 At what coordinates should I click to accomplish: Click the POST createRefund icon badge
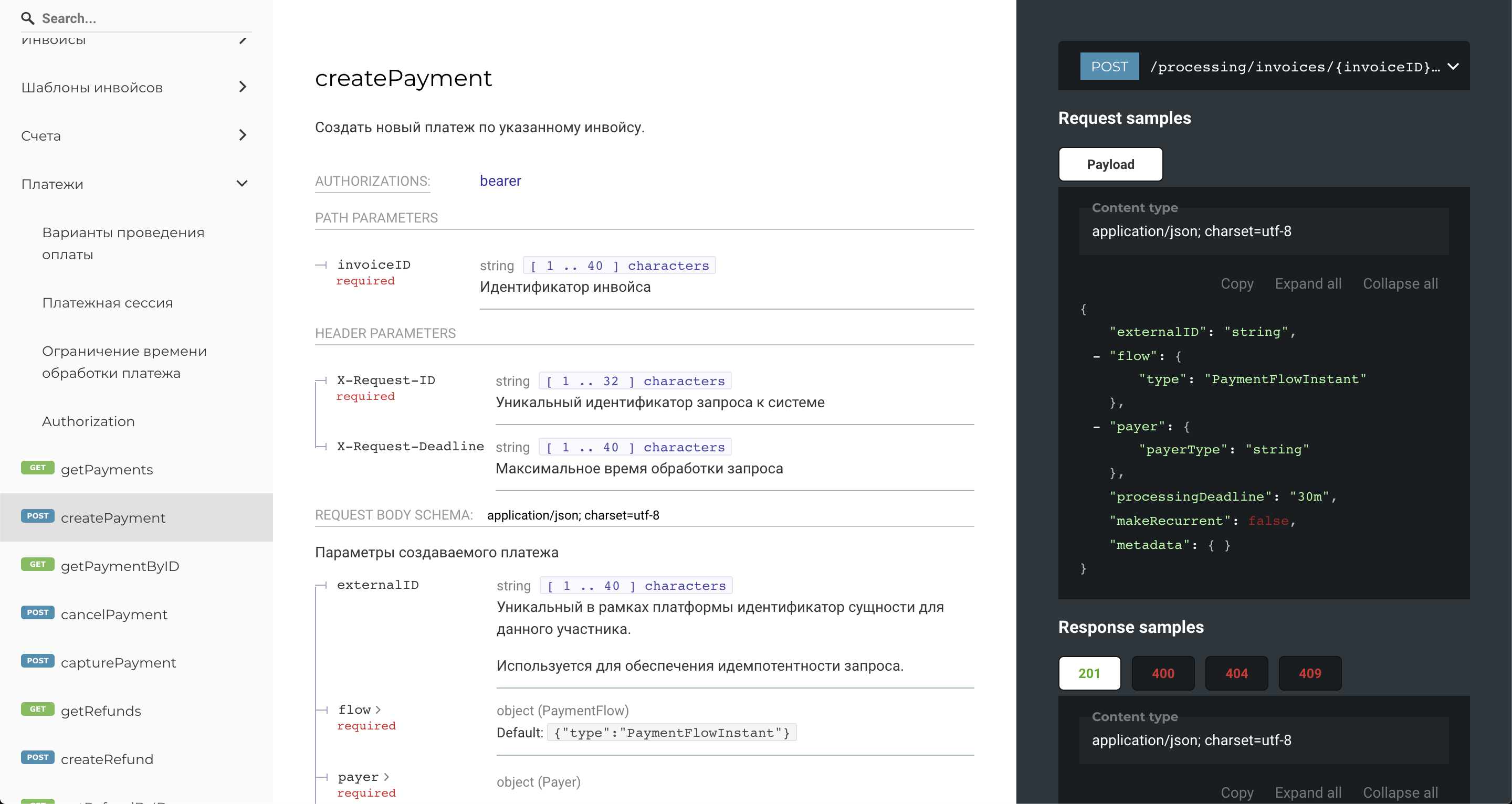(37, 759)
